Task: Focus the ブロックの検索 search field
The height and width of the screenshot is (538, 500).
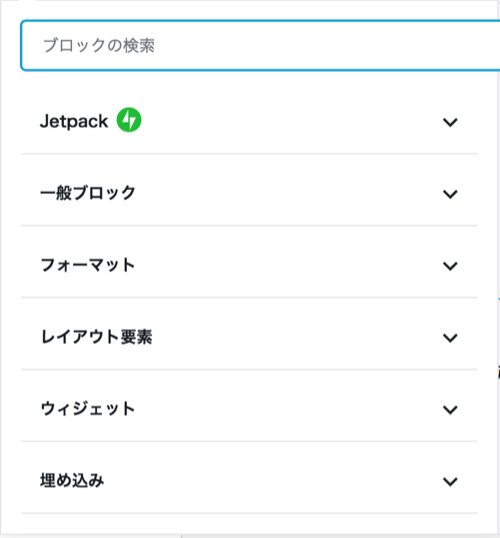Action: click(260, 46)
